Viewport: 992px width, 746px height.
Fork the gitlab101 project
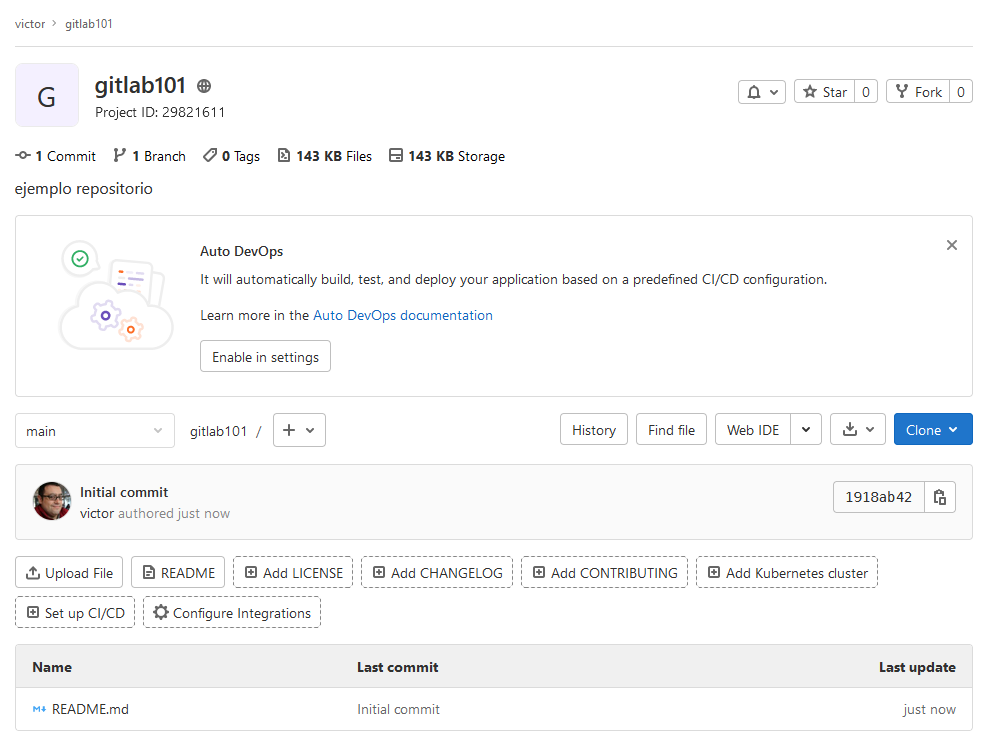[x=919, y=92]
